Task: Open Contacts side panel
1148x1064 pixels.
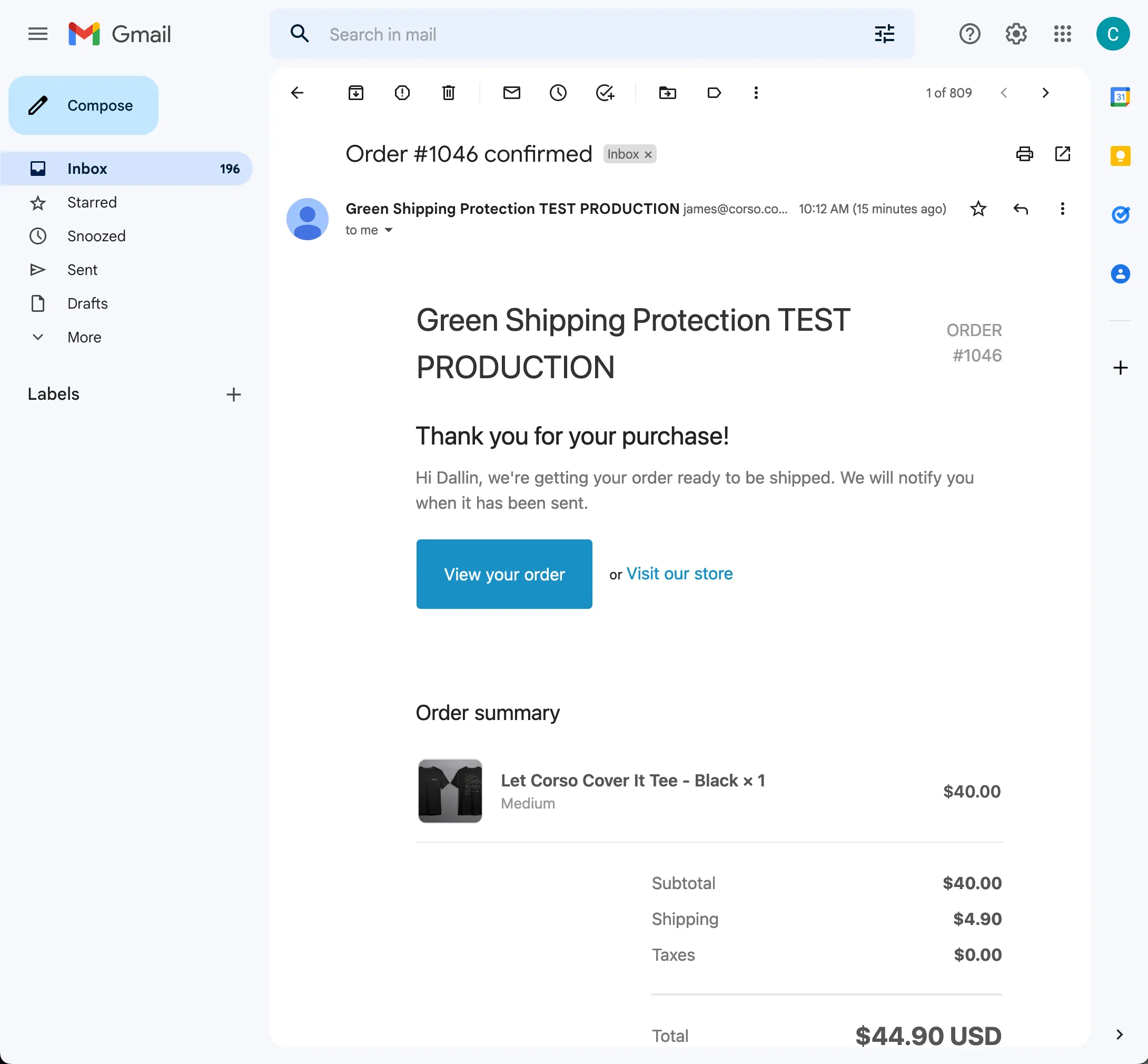Action: click(1120, 273)
